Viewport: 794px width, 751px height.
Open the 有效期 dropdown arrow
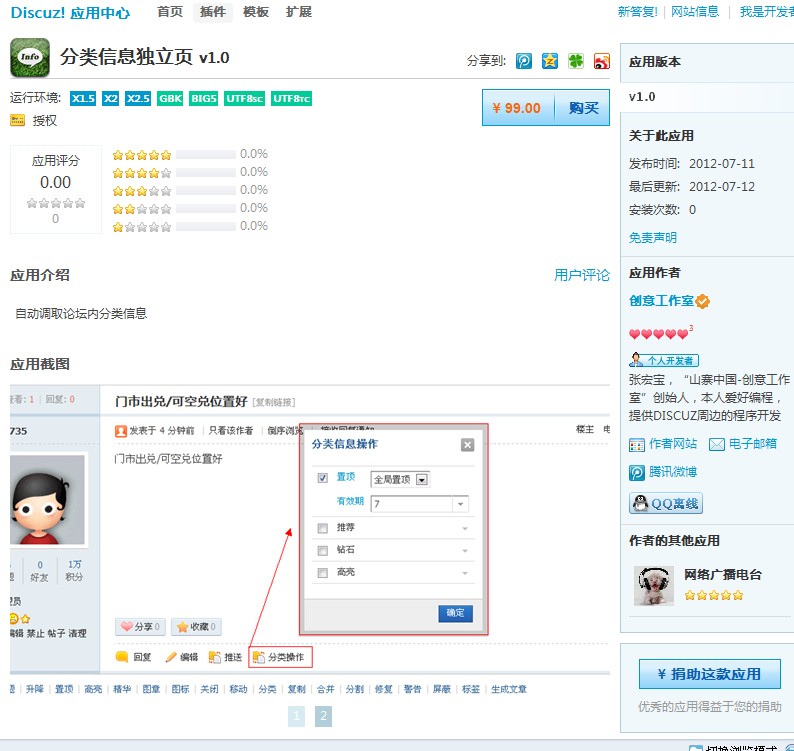point(460,504)
